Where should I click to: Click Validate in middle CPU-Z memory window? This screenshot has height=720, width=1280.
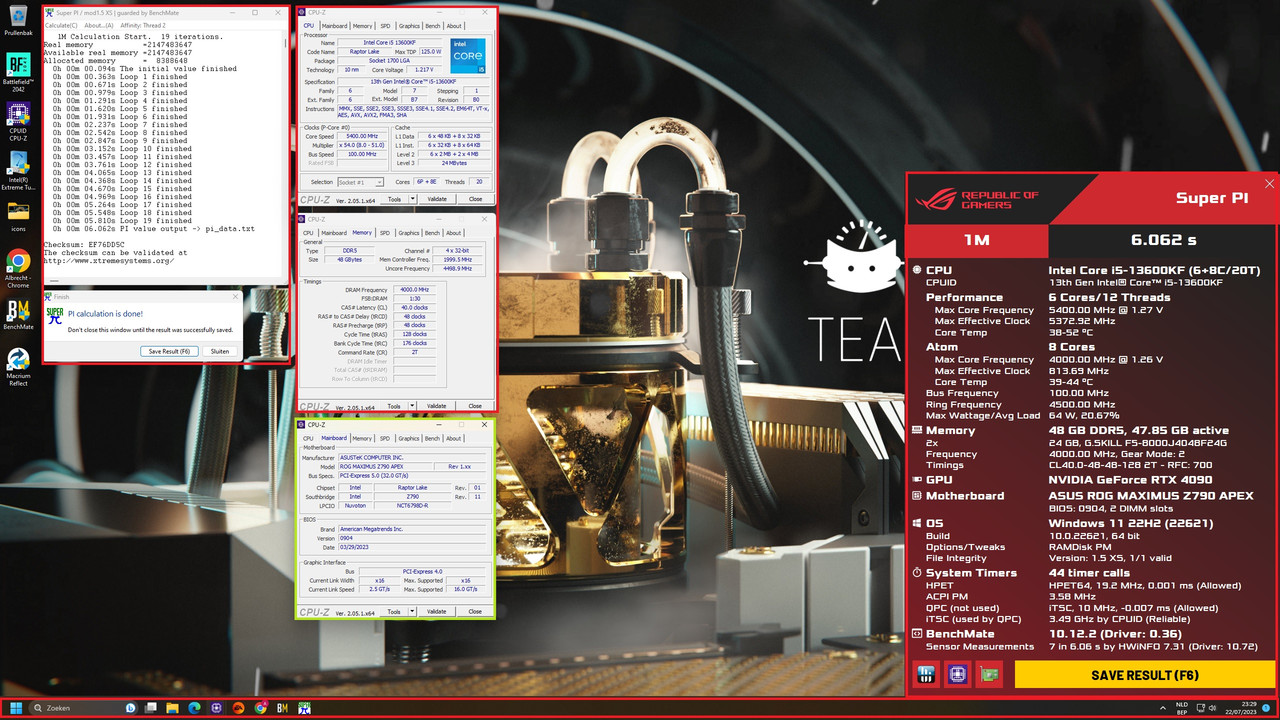tap(437, 406)
